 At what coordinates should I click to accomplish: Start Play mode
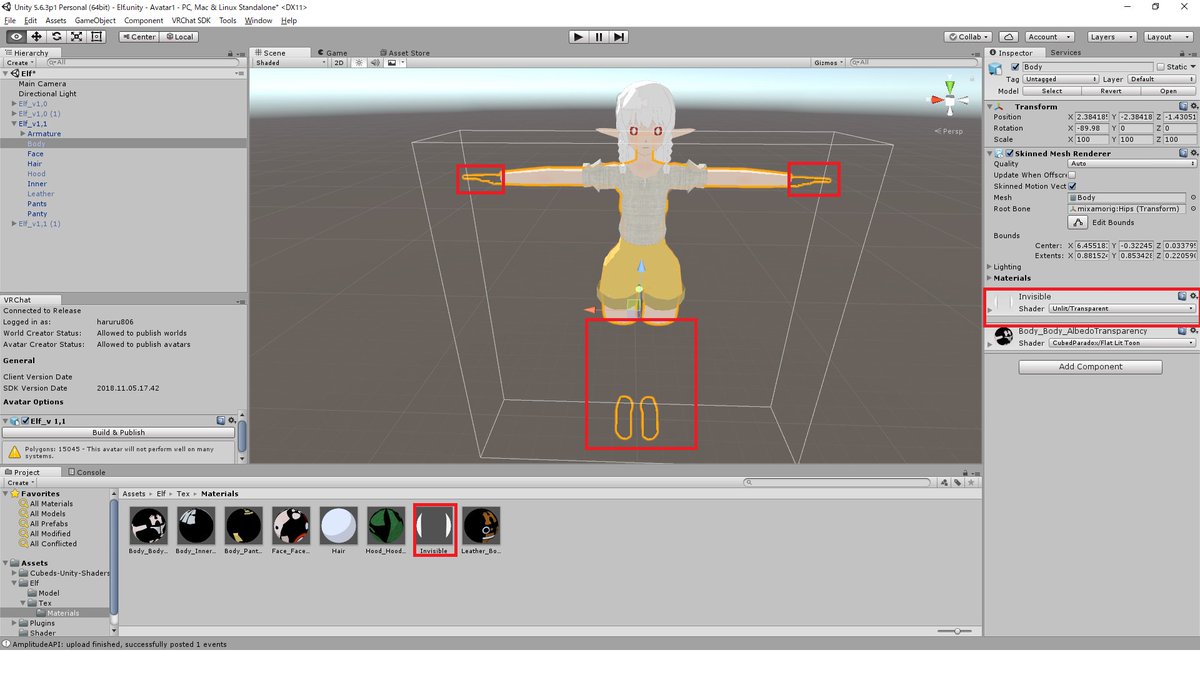click(578, 37)
